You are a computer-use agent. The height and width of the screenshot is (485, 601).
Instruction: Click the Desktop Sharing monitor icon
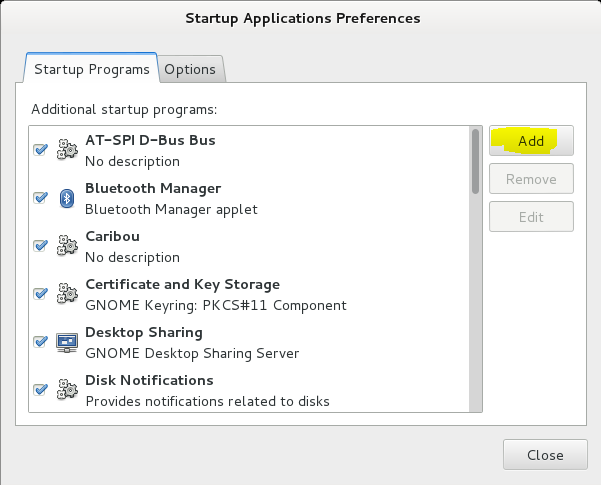(x=67, y=342)
